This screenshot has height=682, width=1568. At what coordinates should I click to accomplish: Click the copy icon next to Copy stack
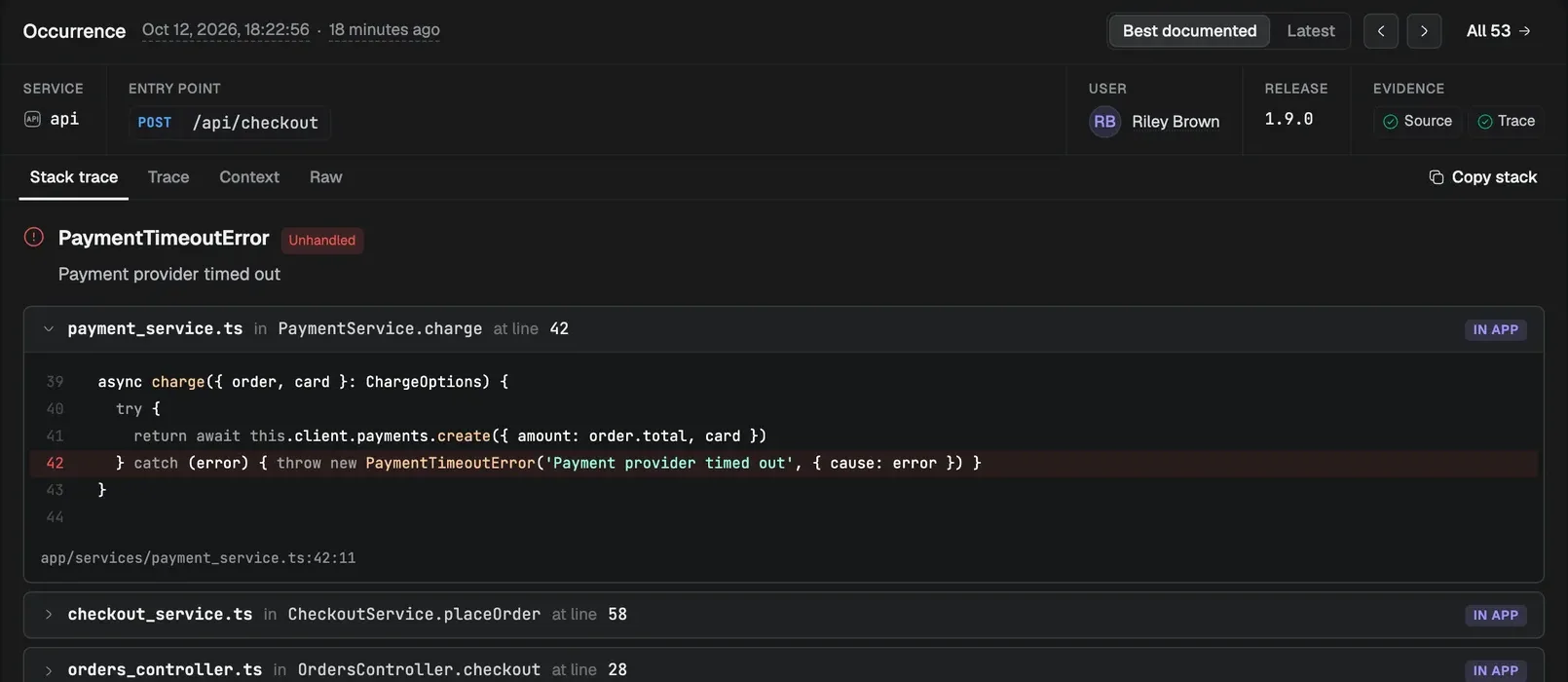(x=1436, y=177)
